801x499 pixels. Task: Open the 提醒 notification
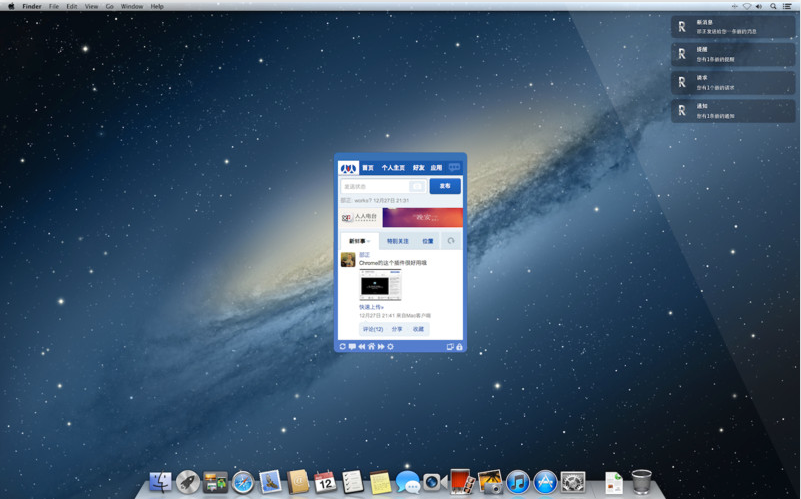(x=733, y=54)
